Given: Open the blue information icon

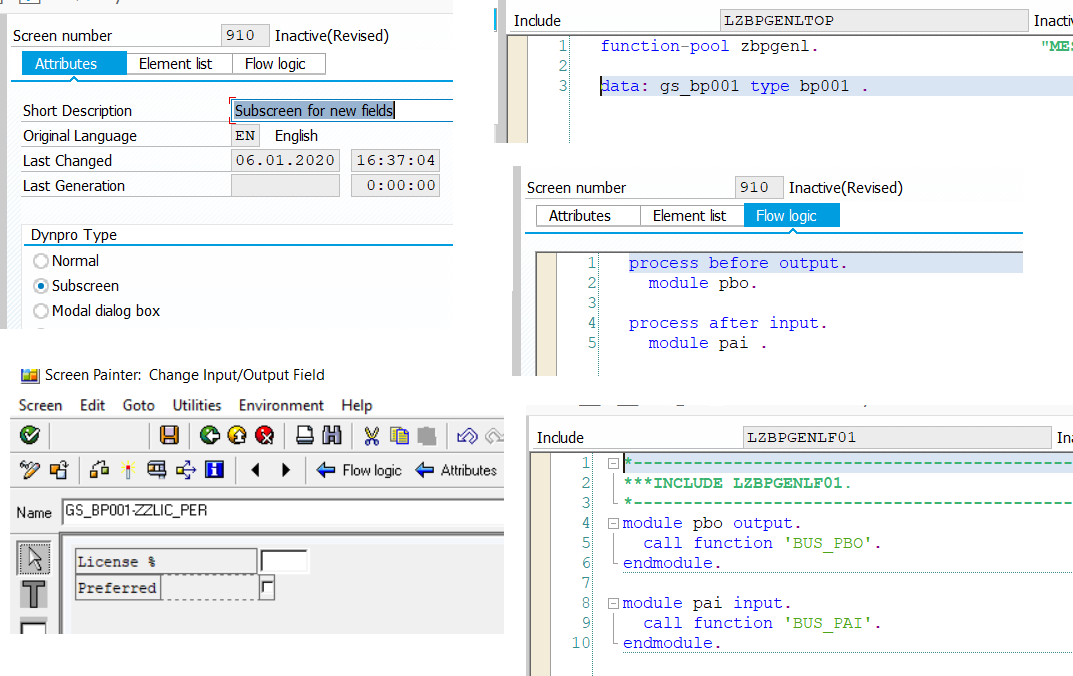Looking at the screenshot, I should [214, 469].
